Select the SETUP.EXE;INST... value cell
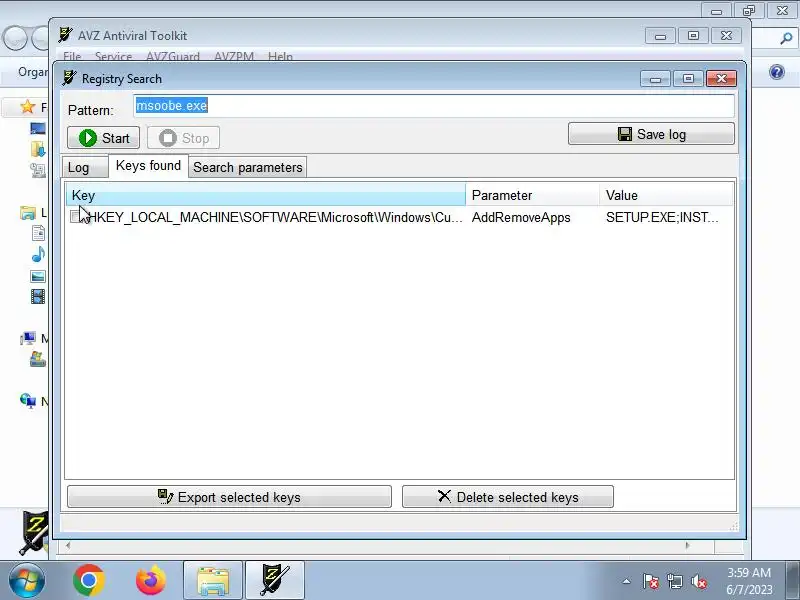This screenshot has height=600, width=800. click(662, 218)
